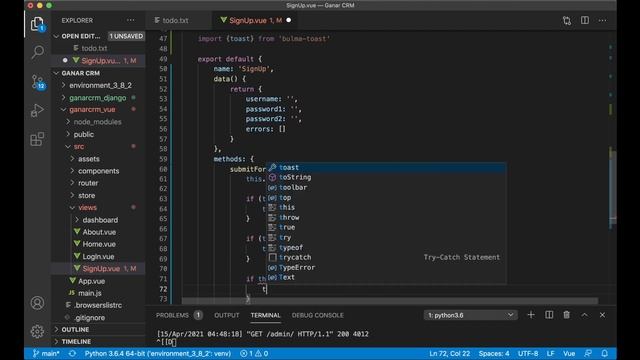Screen dimensions: 640x360
Task: Open Home.vue in the file tree
Action: 99,244
